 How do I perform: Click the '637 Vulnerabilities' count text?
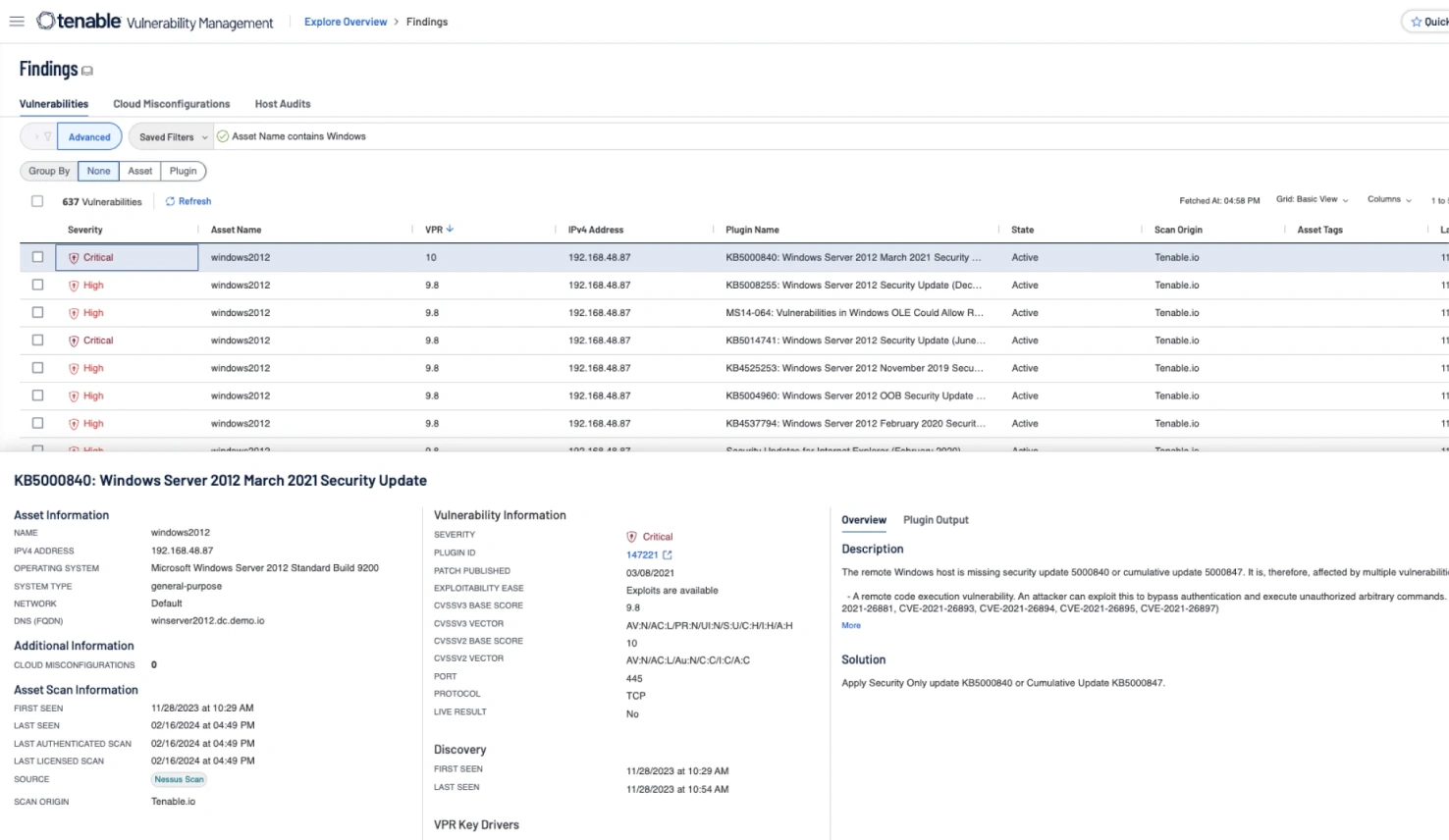[x=102, y=202]
